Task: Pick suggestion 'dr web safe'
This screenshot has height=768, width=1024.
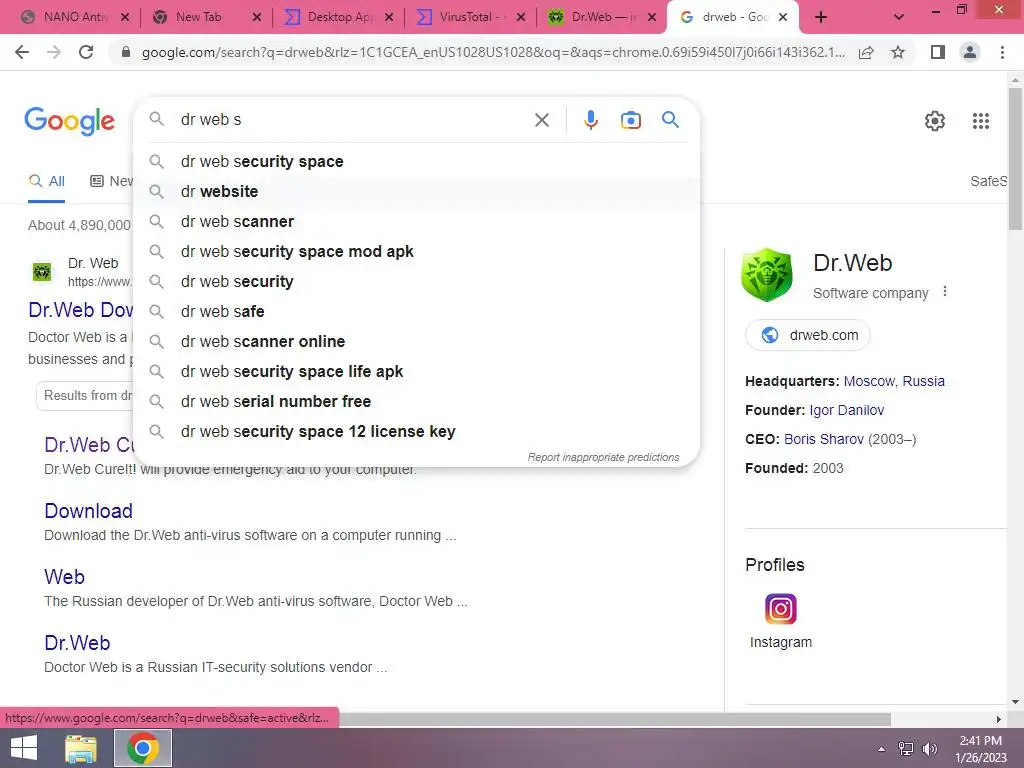Action: tap(417, 312)
